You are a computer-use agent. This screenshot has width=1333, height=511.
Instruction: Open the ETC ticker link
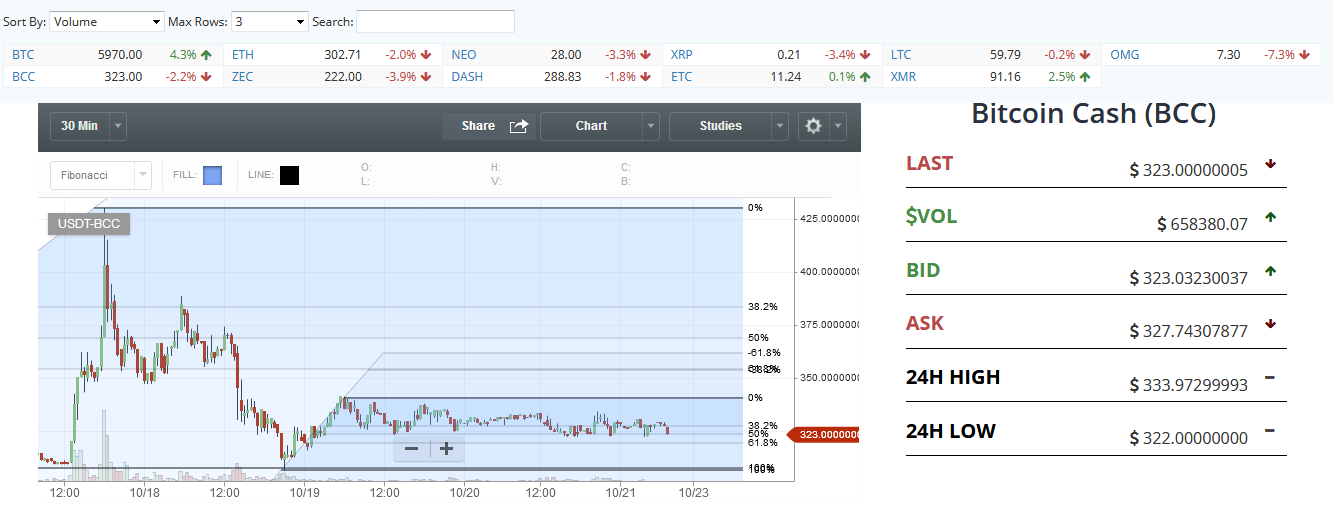681,76
